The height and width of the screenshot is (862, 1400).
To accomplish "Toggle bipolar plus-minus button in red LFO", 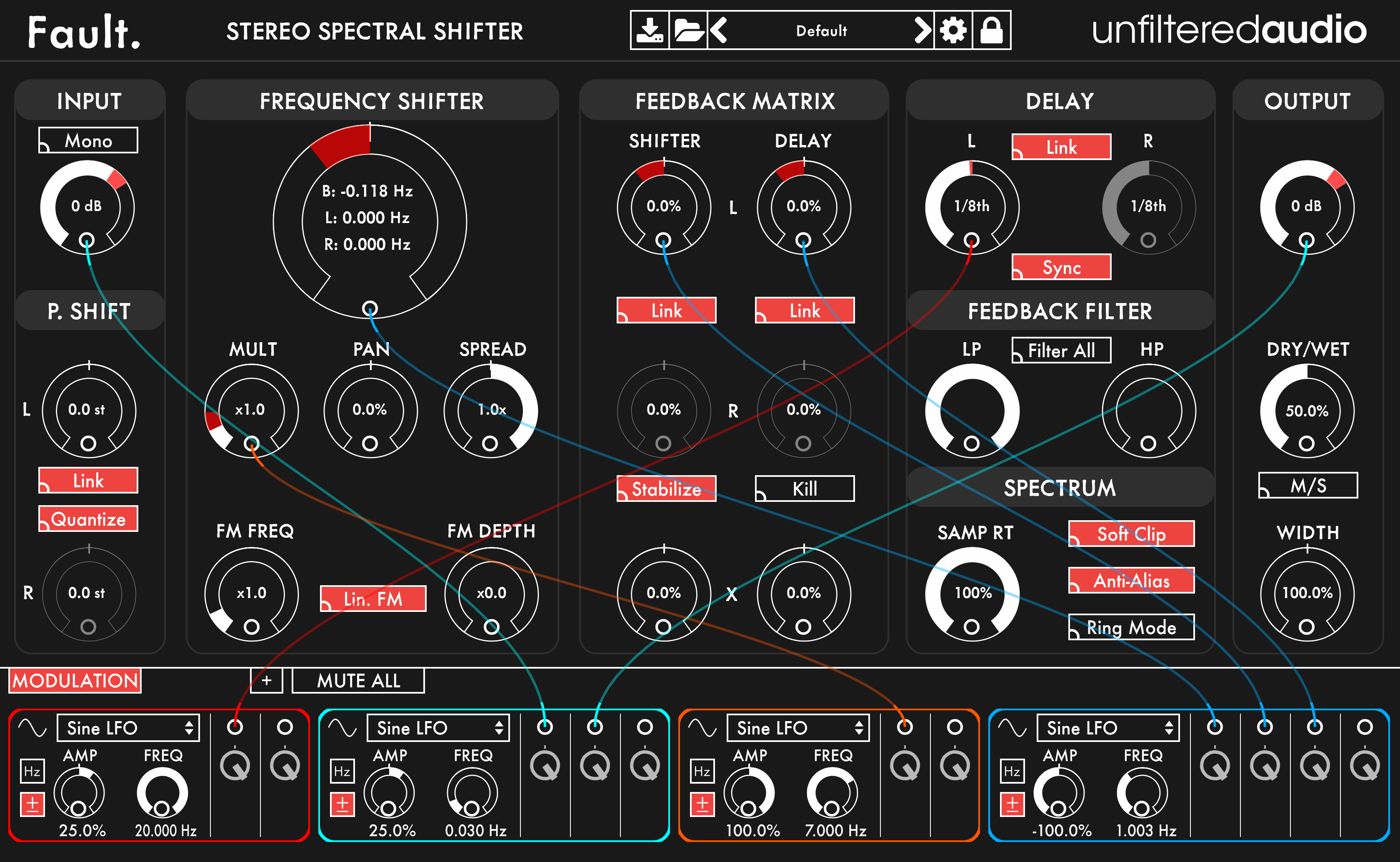I will tap(32, 804).
